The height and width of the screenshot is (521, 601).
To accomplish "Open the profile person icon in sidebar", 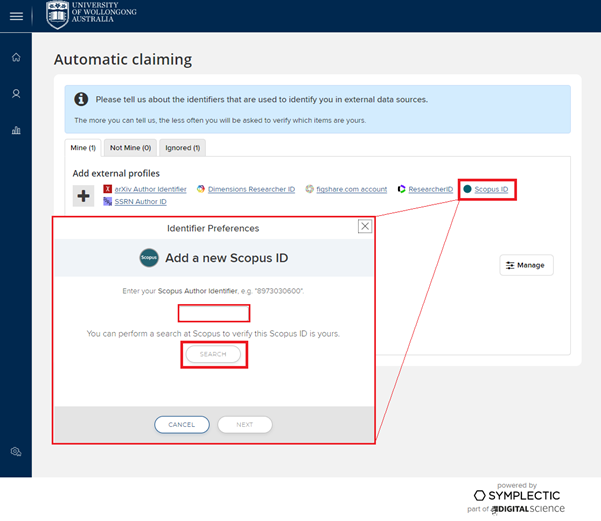I will pyautogui.click(x=16, y=94).
